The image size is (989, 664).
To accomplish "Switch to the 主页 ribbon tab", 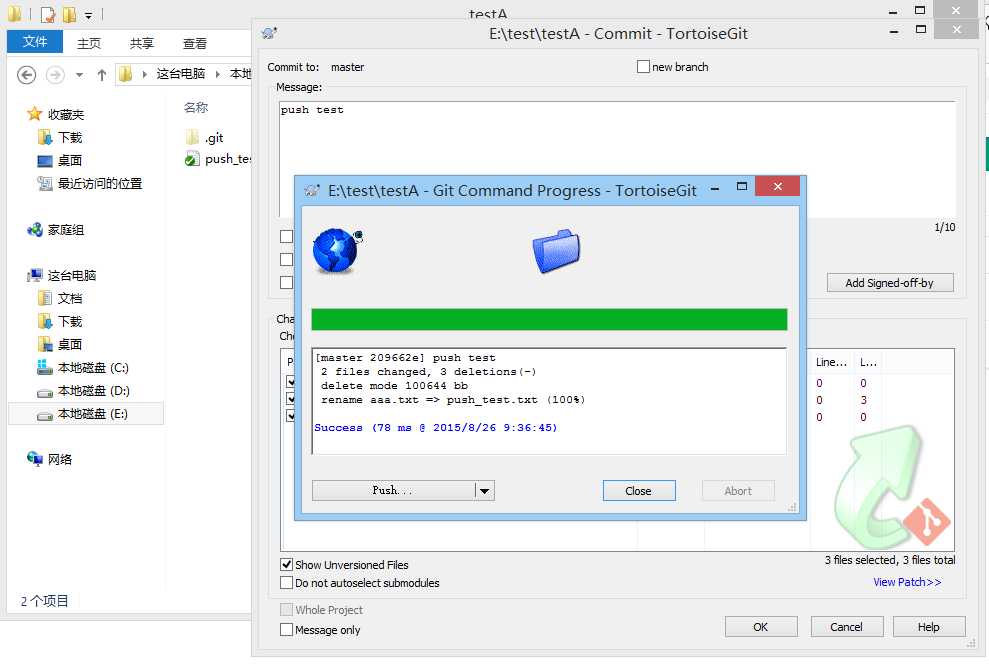I will point(88,43).
